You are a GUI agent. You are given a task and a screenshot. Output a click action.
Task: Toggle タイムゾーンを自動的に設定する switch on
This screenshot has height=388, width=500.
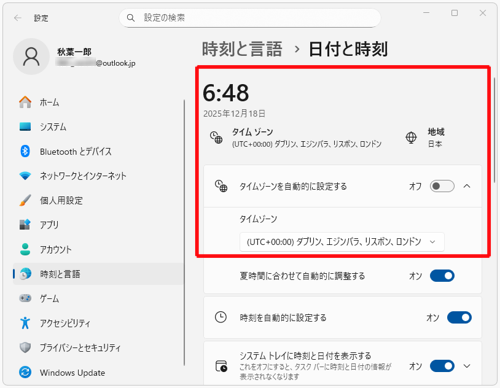pos(442,186)
